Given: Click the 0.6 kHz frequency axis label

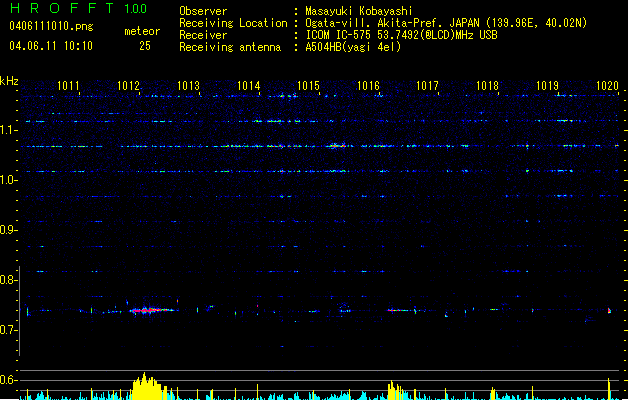Looking at the screenshot, I should coord(8,380).
